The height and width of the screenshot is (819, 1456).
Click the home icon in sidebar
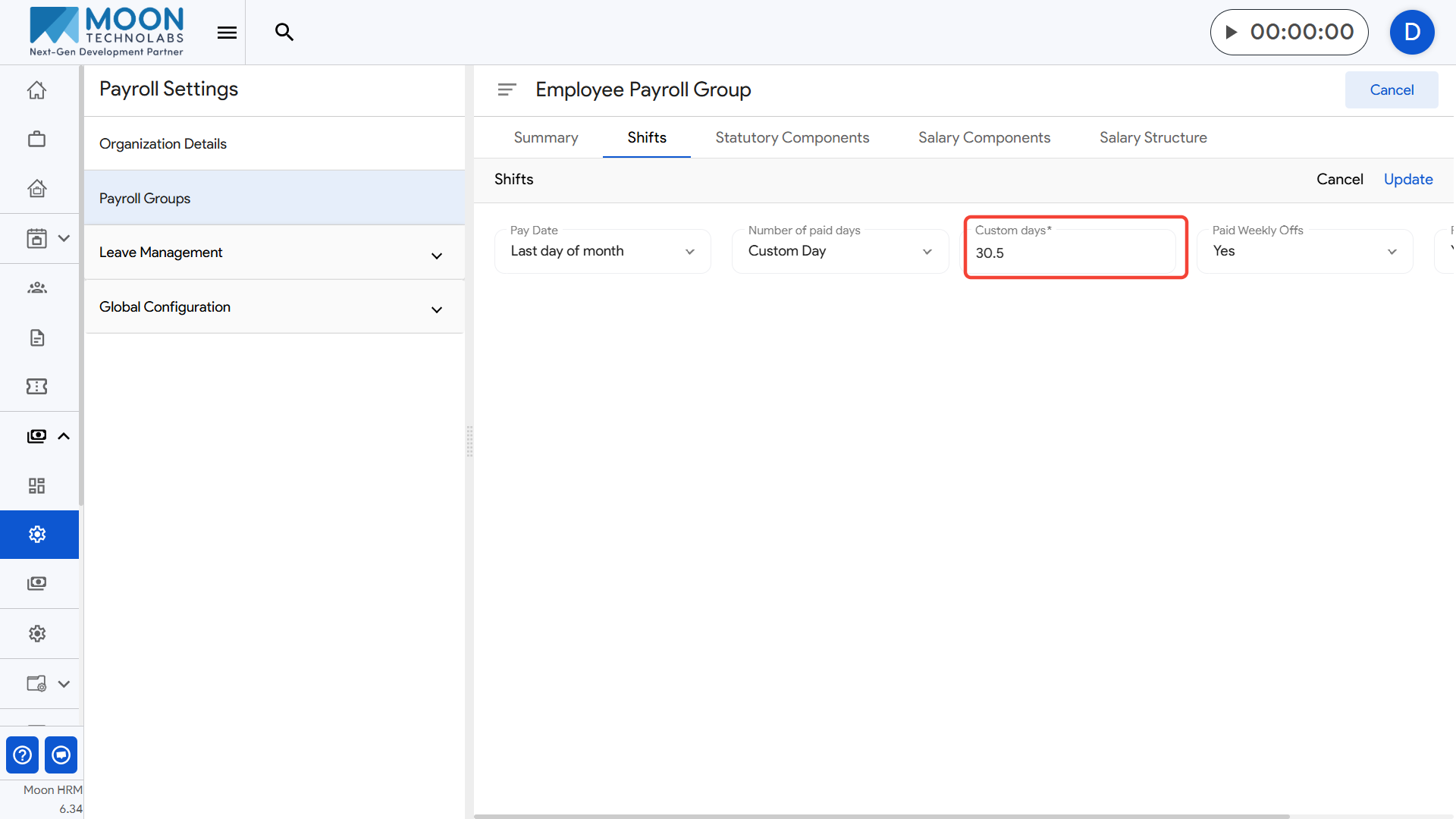[x=36, y=90]
